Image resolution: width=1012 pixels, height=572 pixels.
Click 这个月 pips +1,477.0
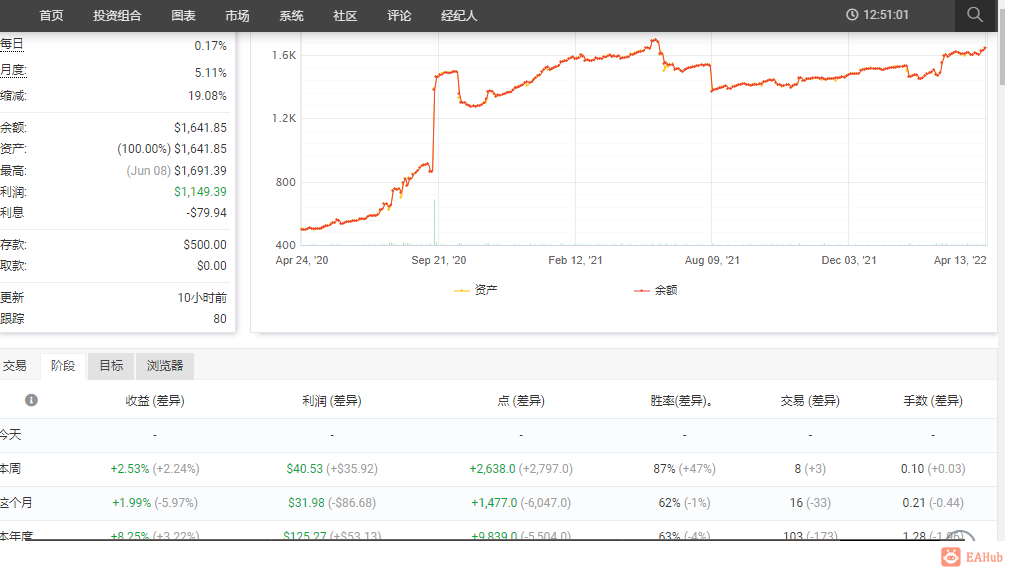coord(494,502)
